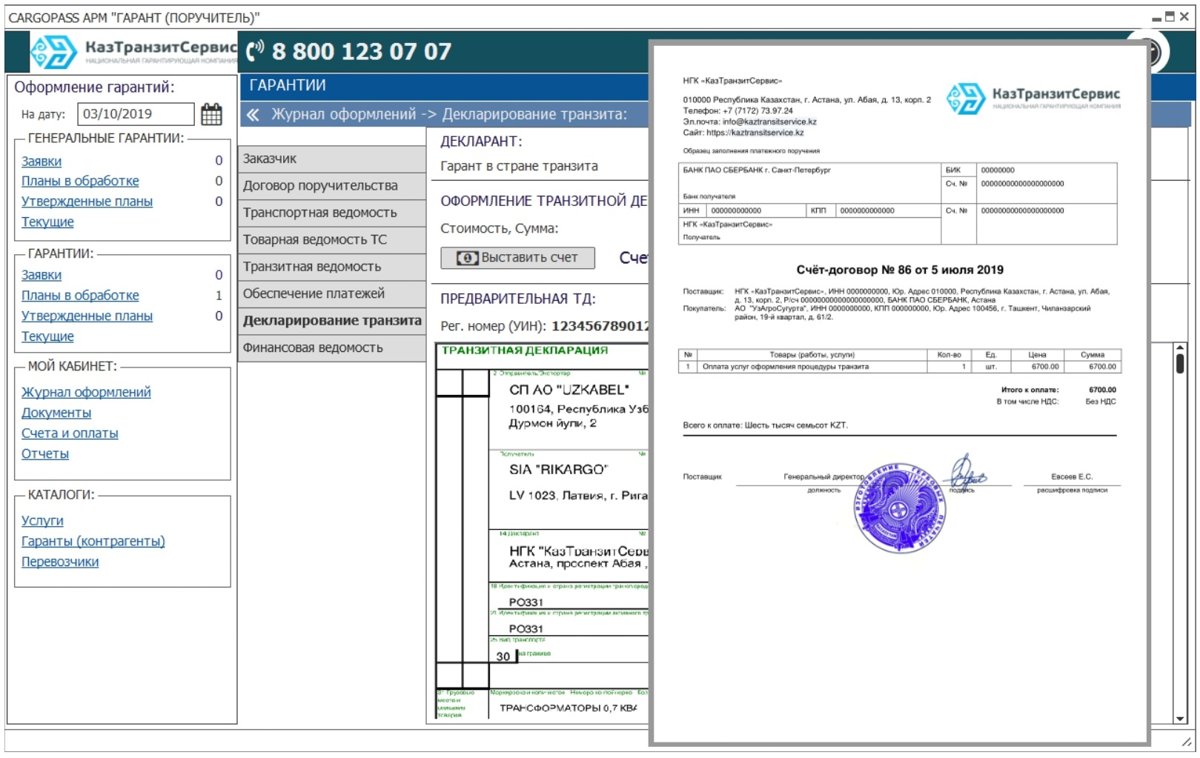Switch to Товарная ведомость ТС tab
Image resolution: width=1200 pixels, height=758 pixels.
332,239
